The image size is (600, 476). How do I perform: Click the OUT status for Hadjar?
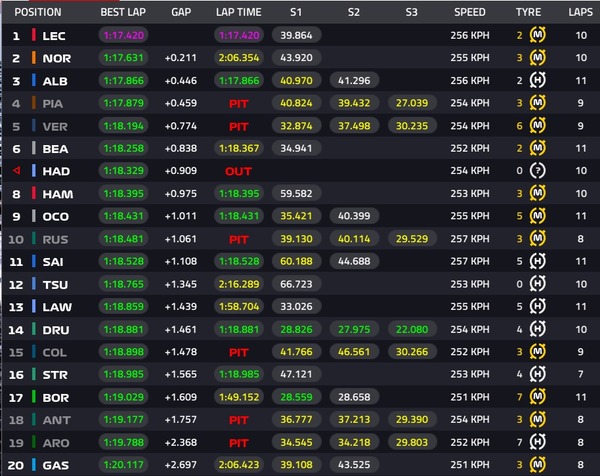(x=238, y=171)
